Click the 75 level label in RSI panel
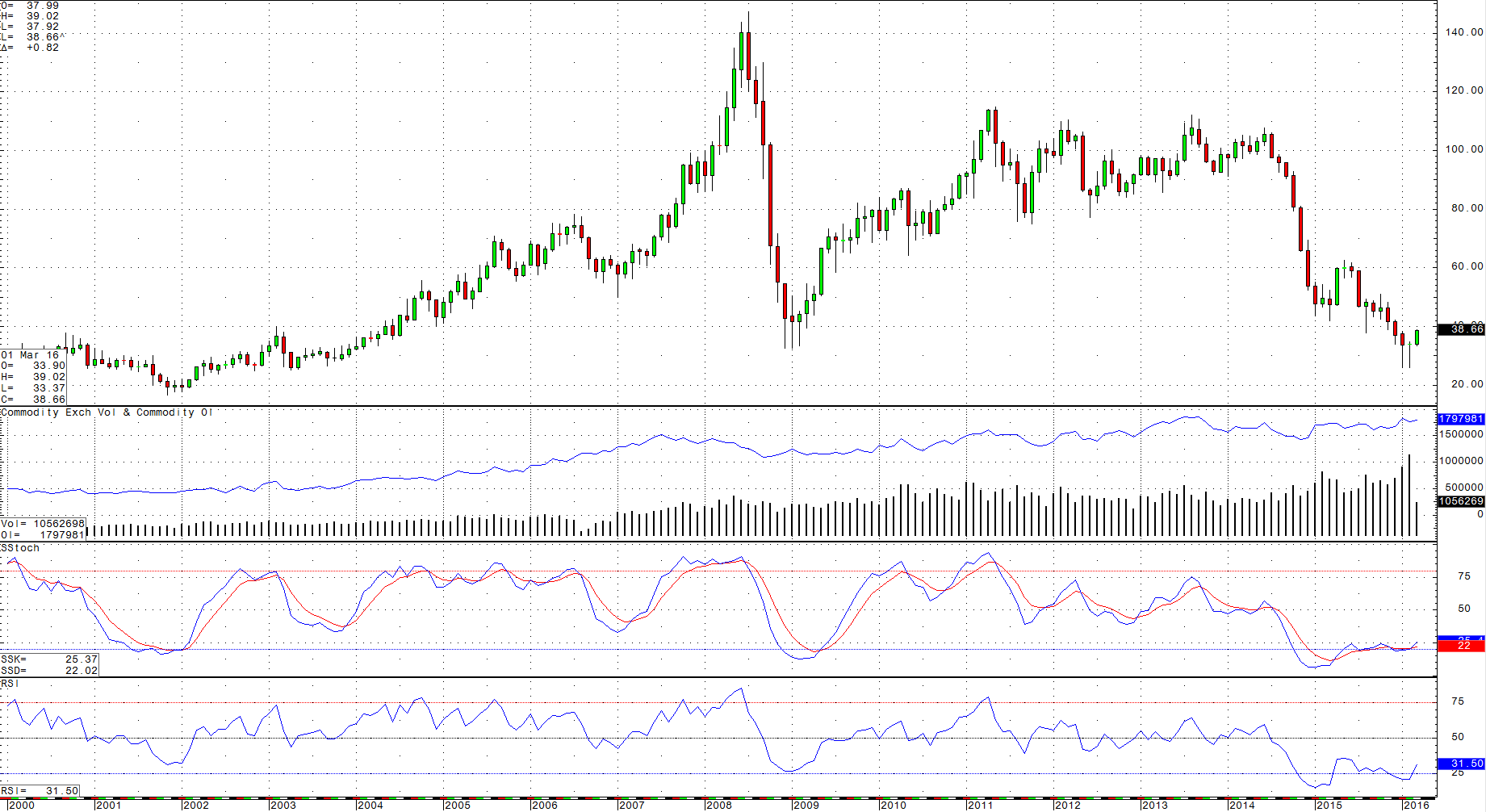Screen dimensions: 1486x812 (x=1458, y=701)
